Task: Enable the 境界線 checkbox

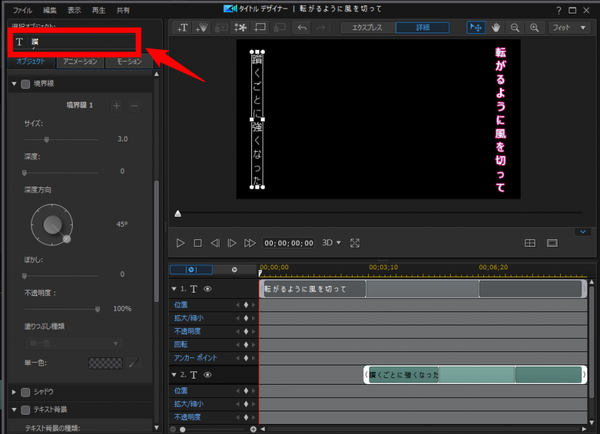Action: (26, 84)
